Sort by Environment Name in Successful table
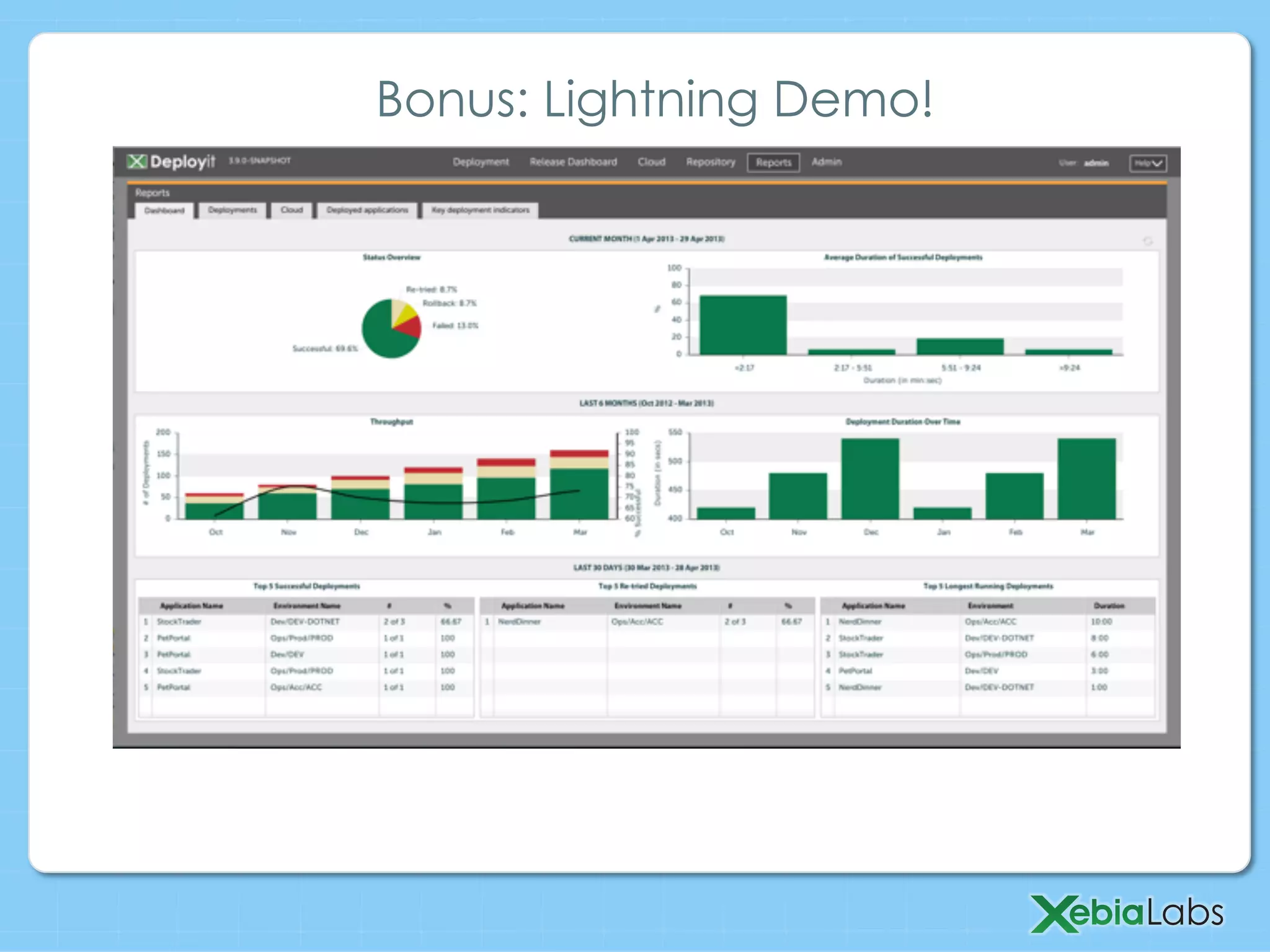1270x952 pixels. coord(307,606)
